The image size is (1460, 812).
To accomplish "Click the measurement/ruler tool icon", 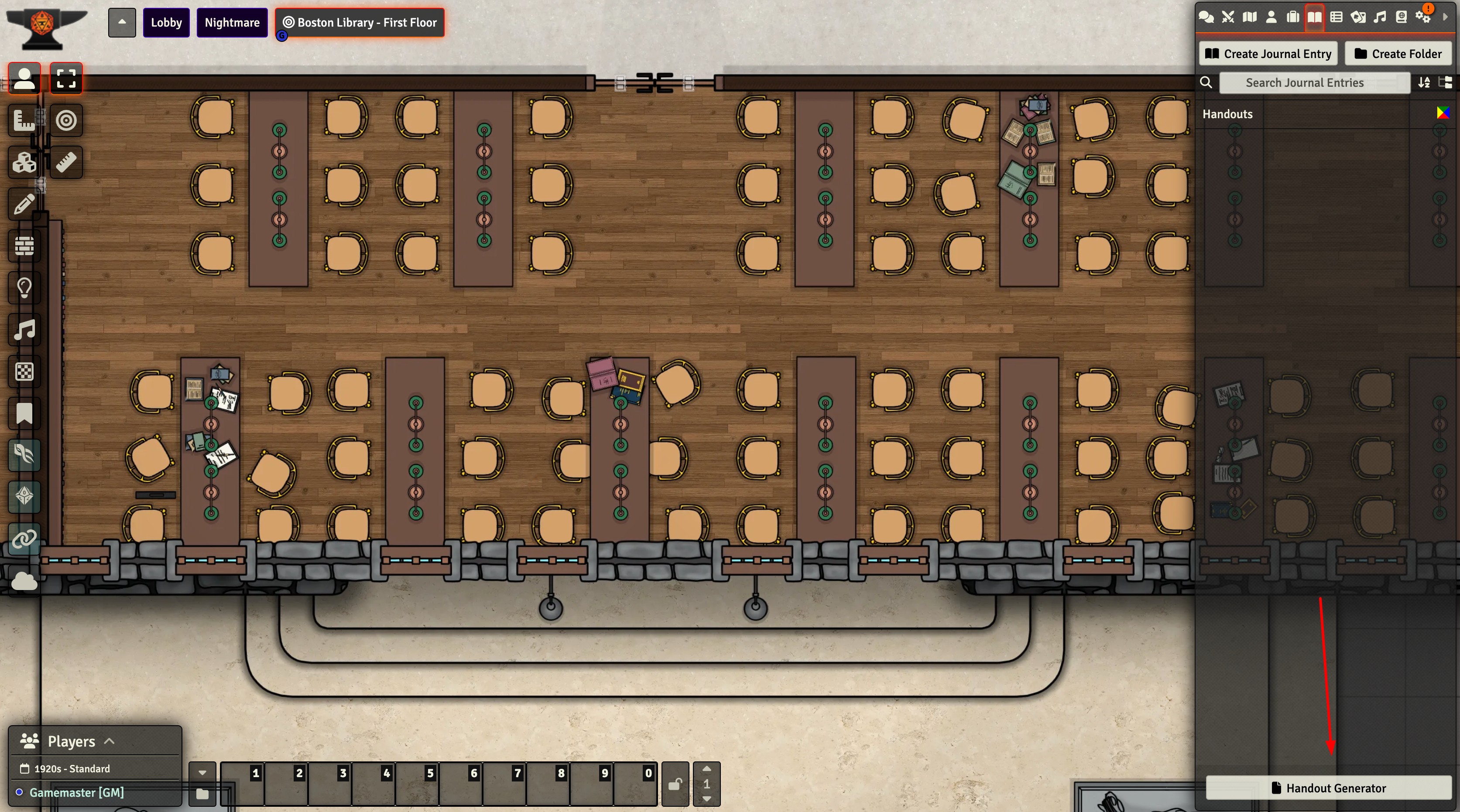I will point(65,162).
